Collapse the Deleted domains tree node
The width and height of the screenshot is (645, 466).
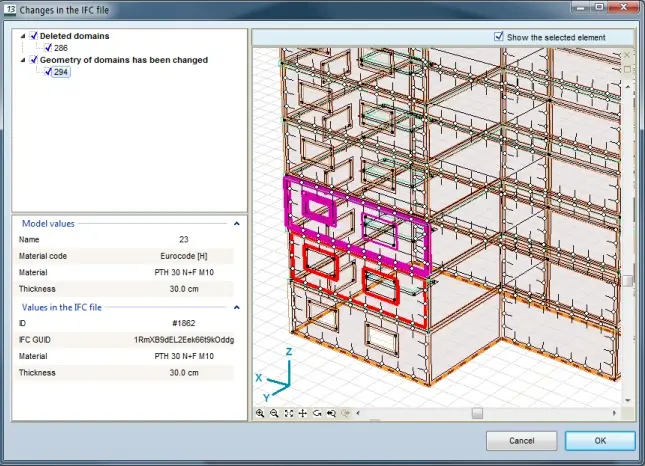tap(22, 36)
